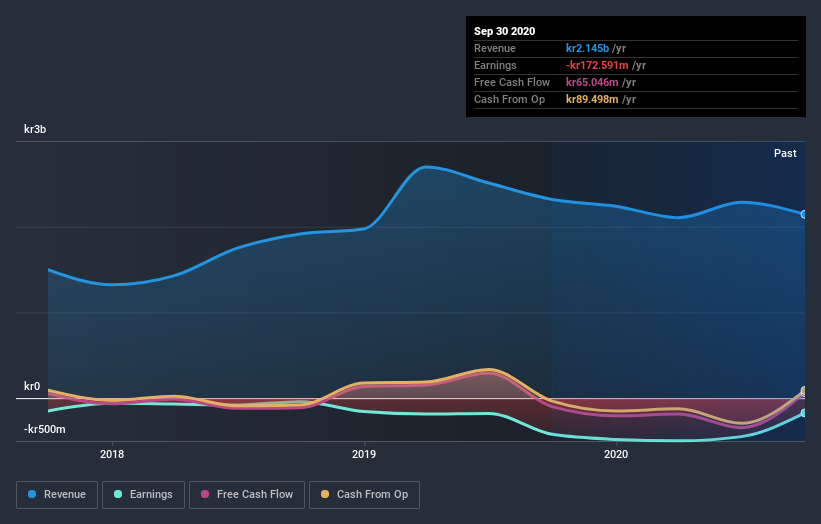Click the kr3b y-axis label
Screen dimensions: 821x524
35,129
